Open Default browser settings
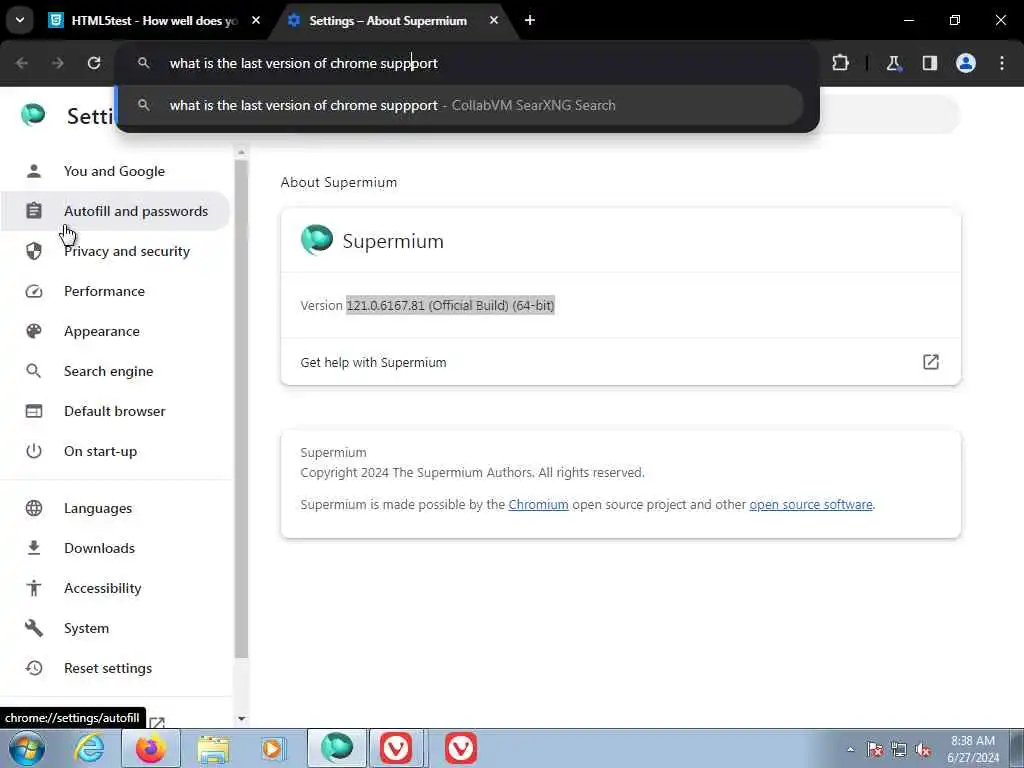 click(x=115, y=411)
